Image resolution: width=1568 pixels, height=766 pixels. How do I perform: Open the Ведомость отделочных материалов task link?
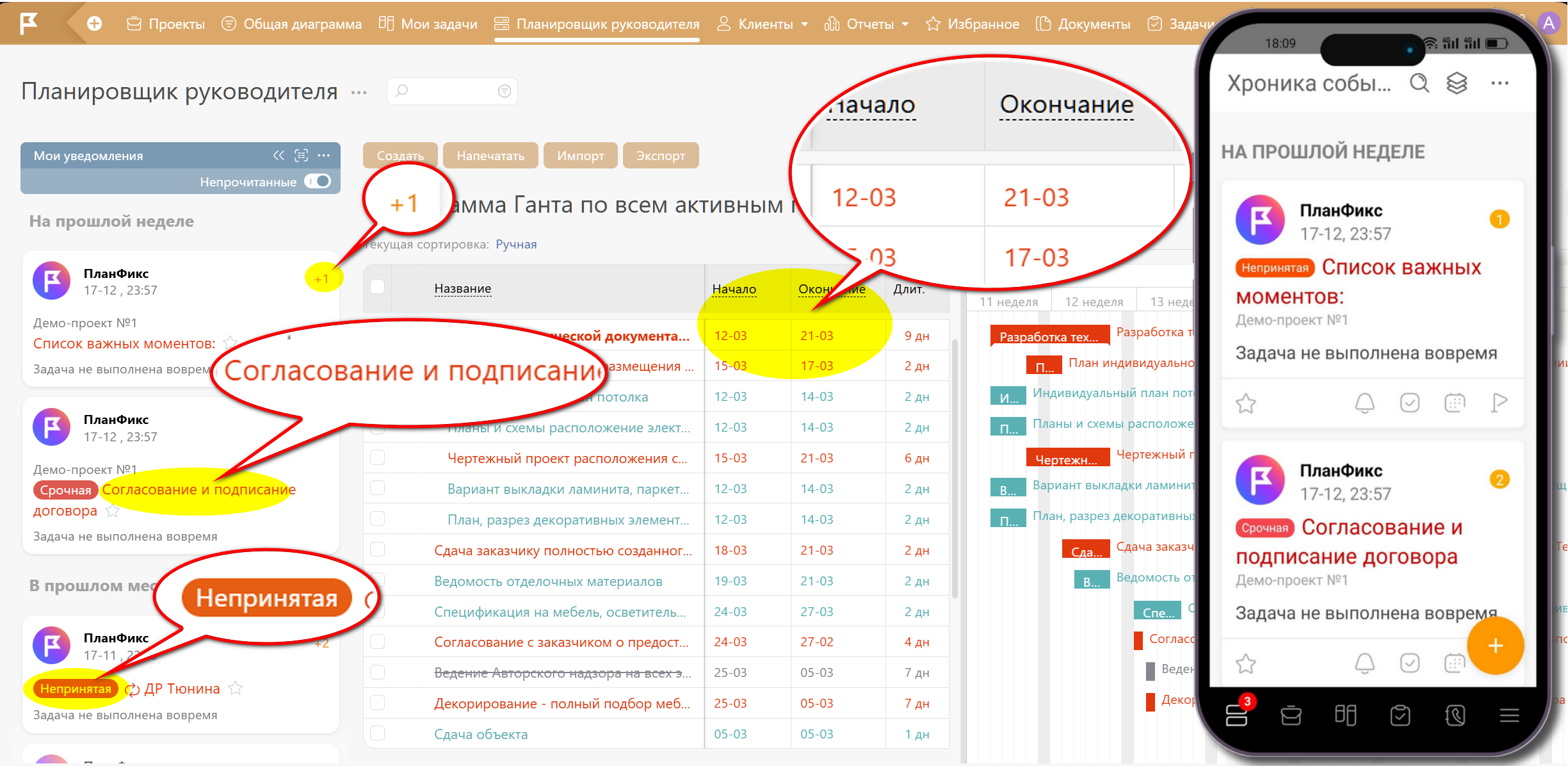[x=548, y=581]
